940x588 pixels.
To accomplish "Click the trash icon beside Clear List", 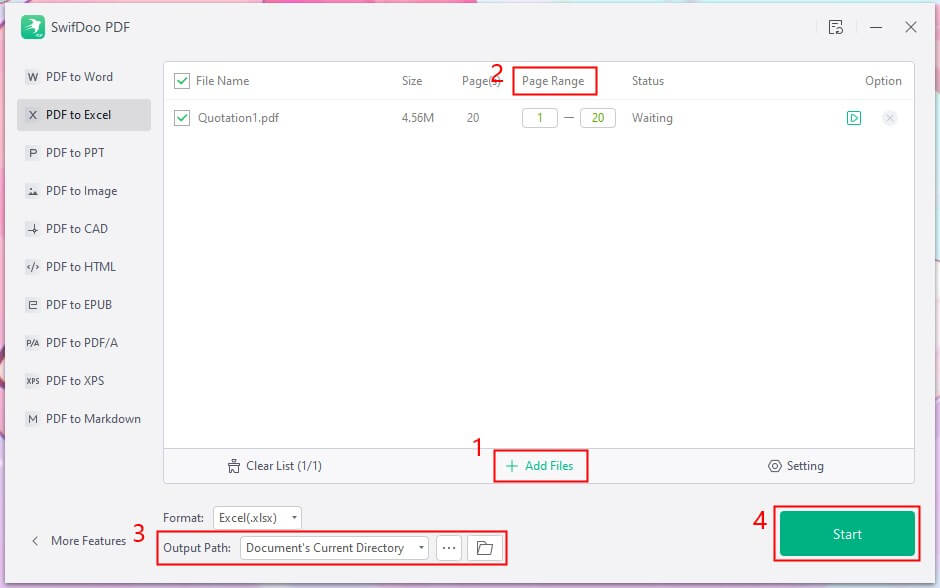I will coord(234,466).
